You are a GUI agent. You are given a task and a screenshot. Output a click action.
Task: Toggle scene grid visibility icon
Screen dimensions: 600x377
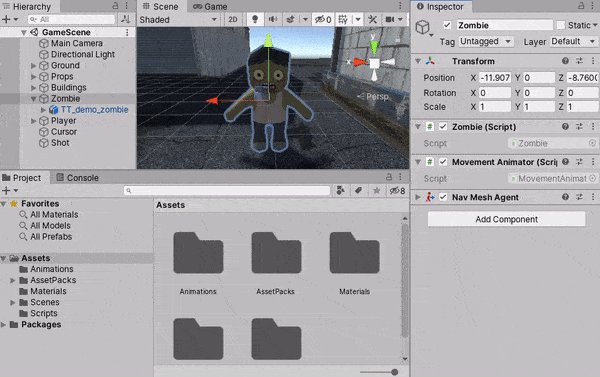[343, 19]
